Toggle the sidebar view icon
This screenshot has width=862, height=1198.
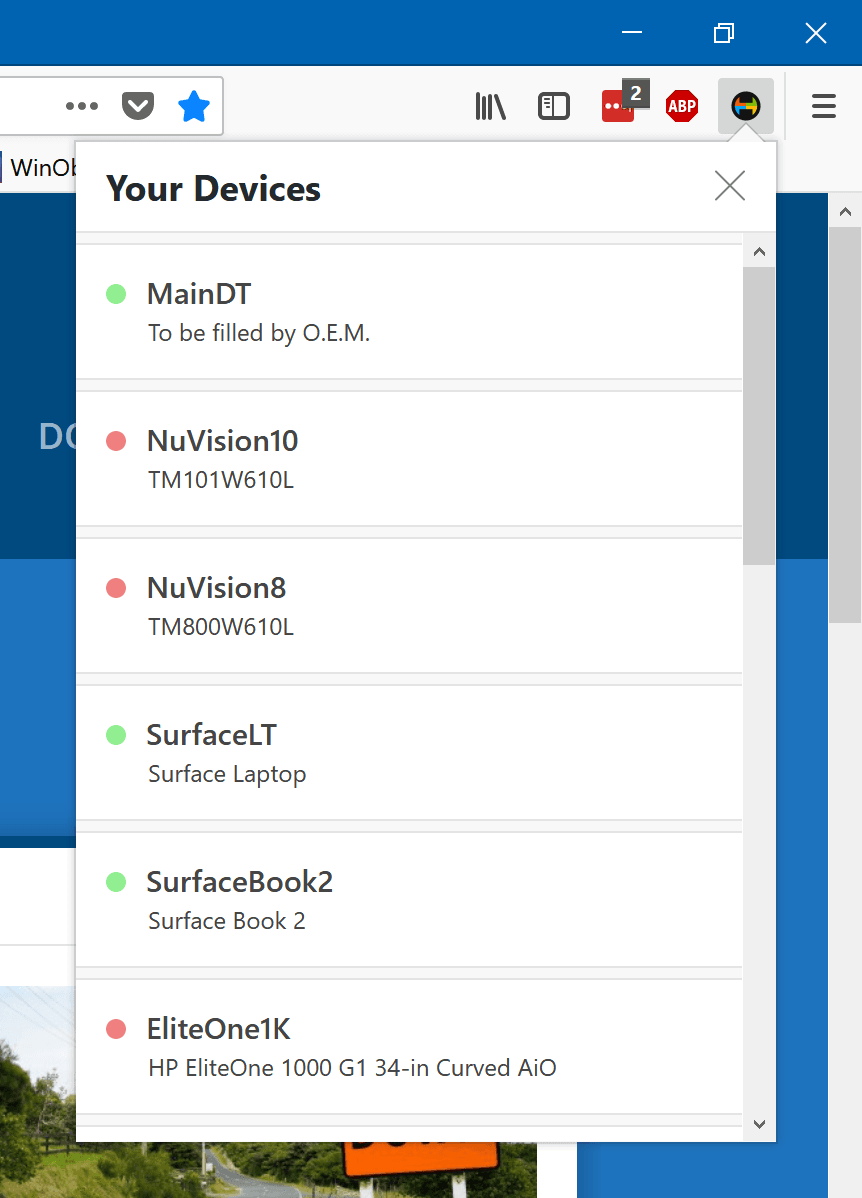click(x=553, y=106)
